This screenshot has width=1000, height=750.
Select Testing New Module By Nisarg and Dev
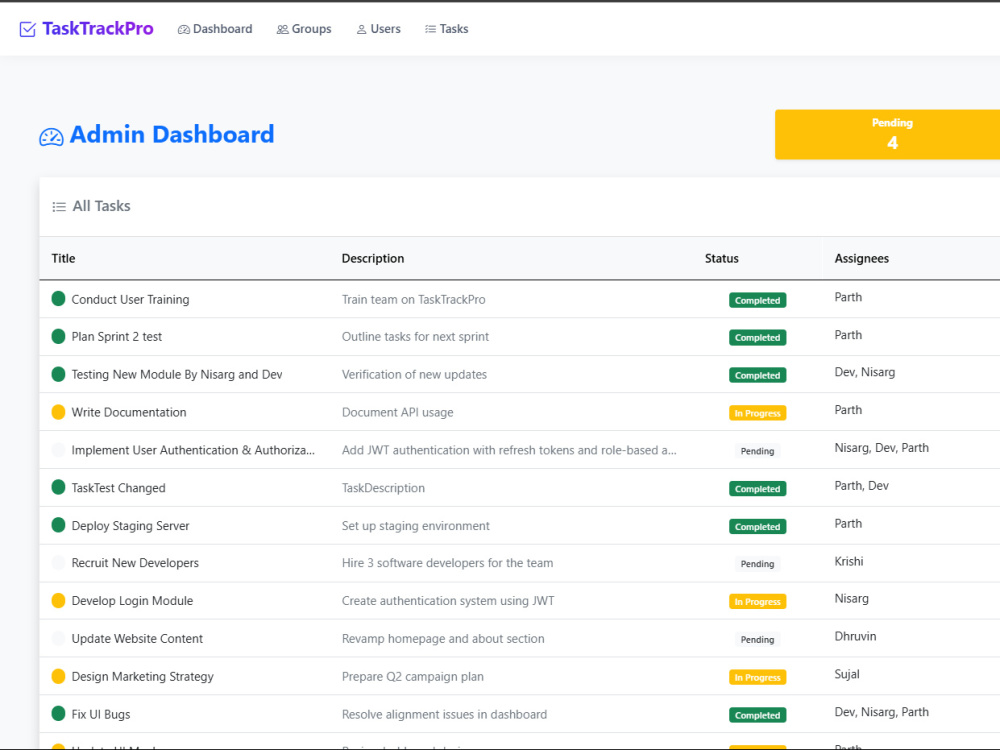pos(177,374)
